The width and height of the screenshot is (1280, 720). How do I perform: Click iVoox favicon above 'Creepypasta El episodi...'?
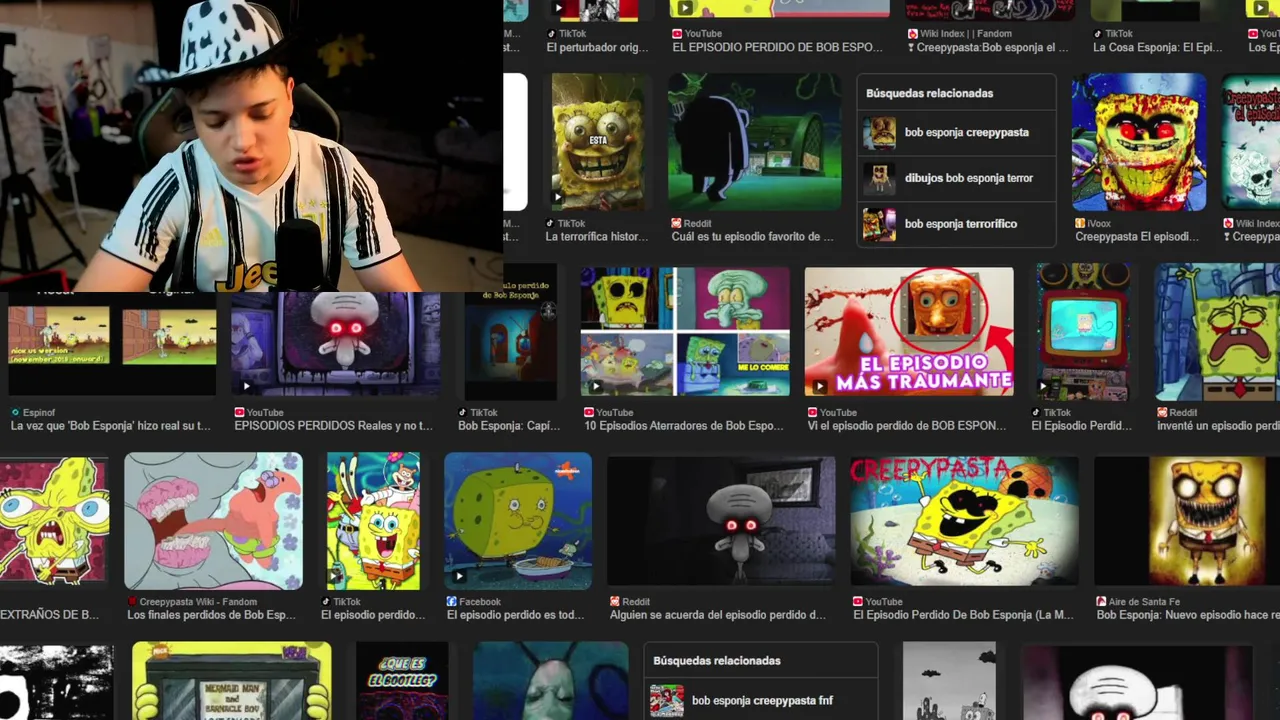[x=1080, y=224]
